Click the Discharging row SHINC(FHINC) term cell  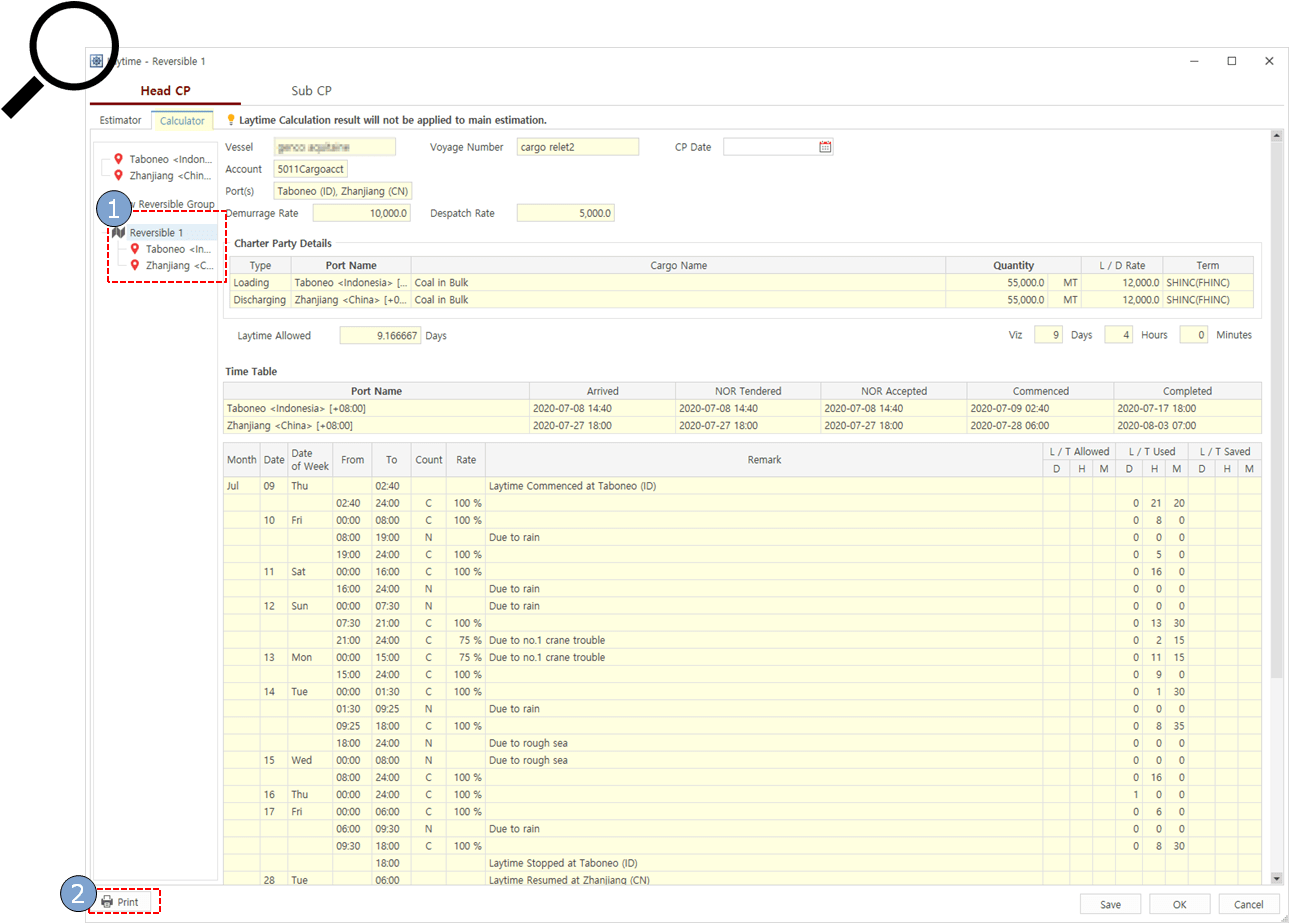click(1207, 300)
